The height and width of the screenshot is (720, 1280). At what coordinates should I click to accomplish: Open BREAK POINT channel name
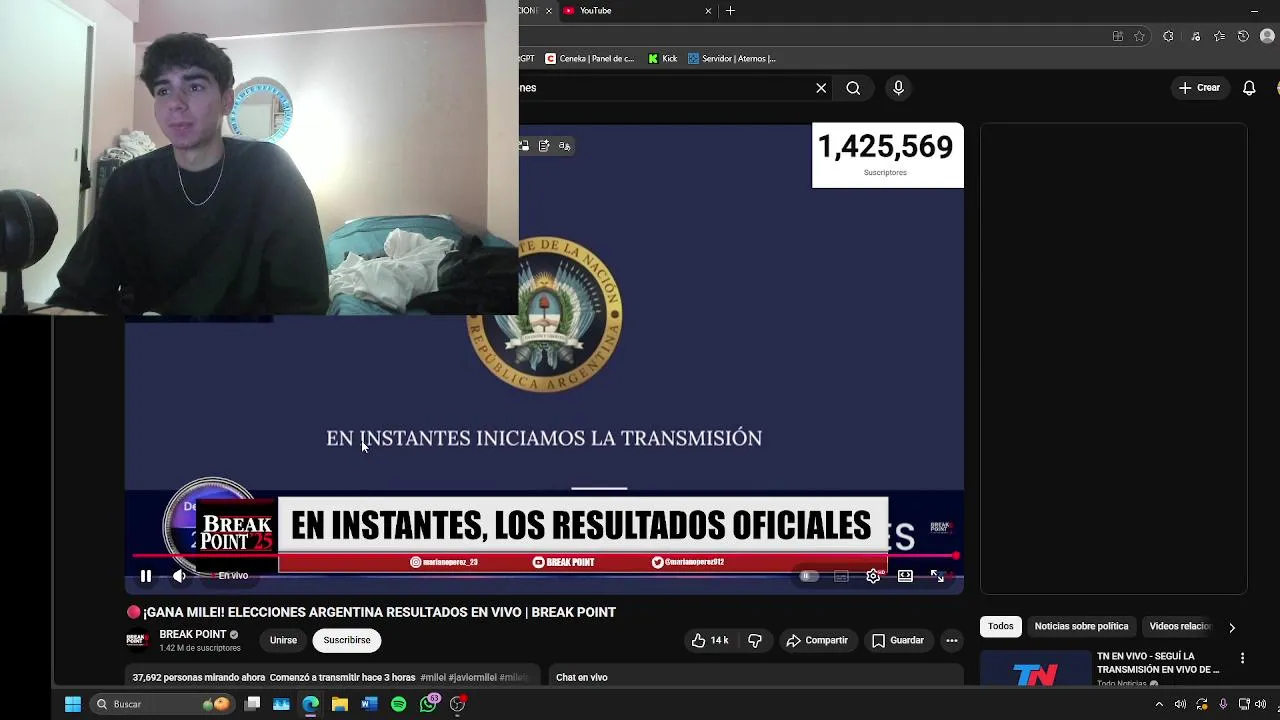(x=192, y=634)
